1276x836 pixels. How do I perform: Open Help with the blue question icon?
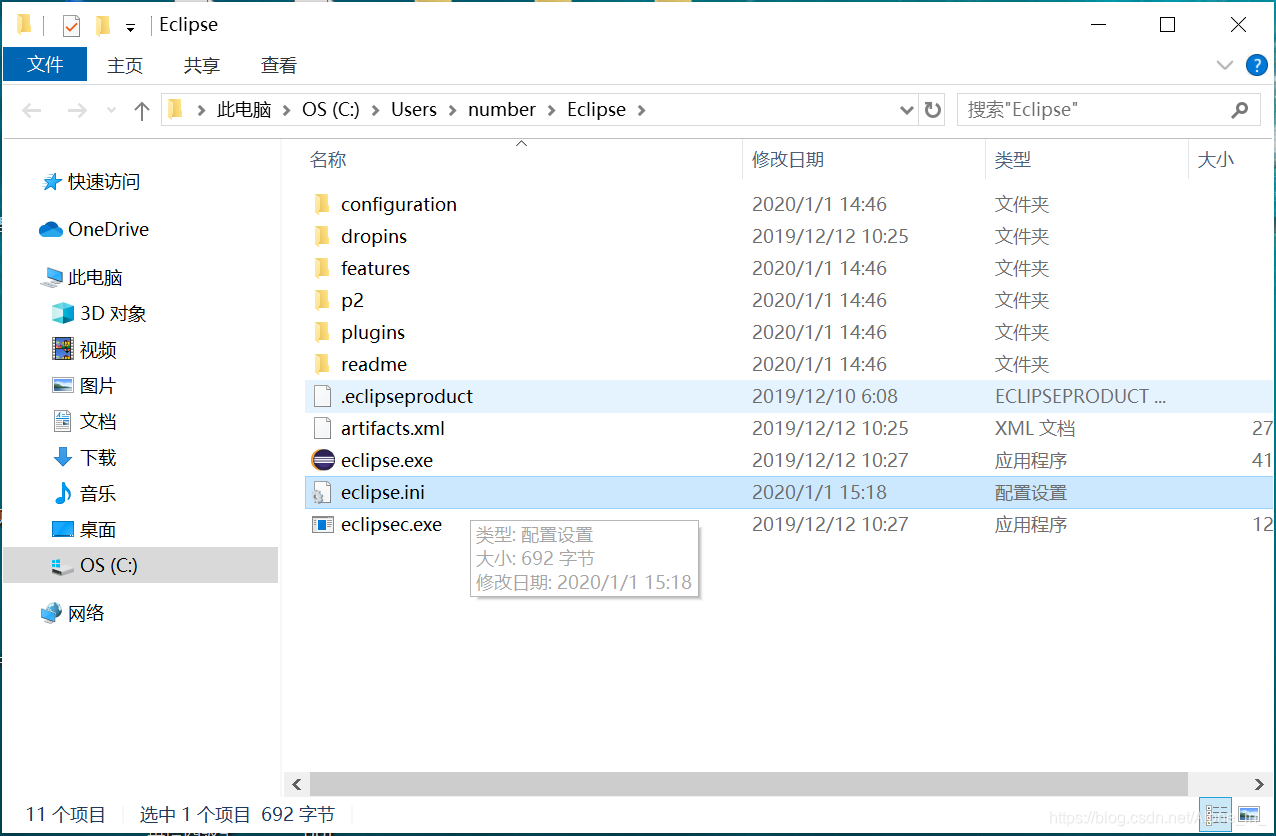click(1257, 65)
